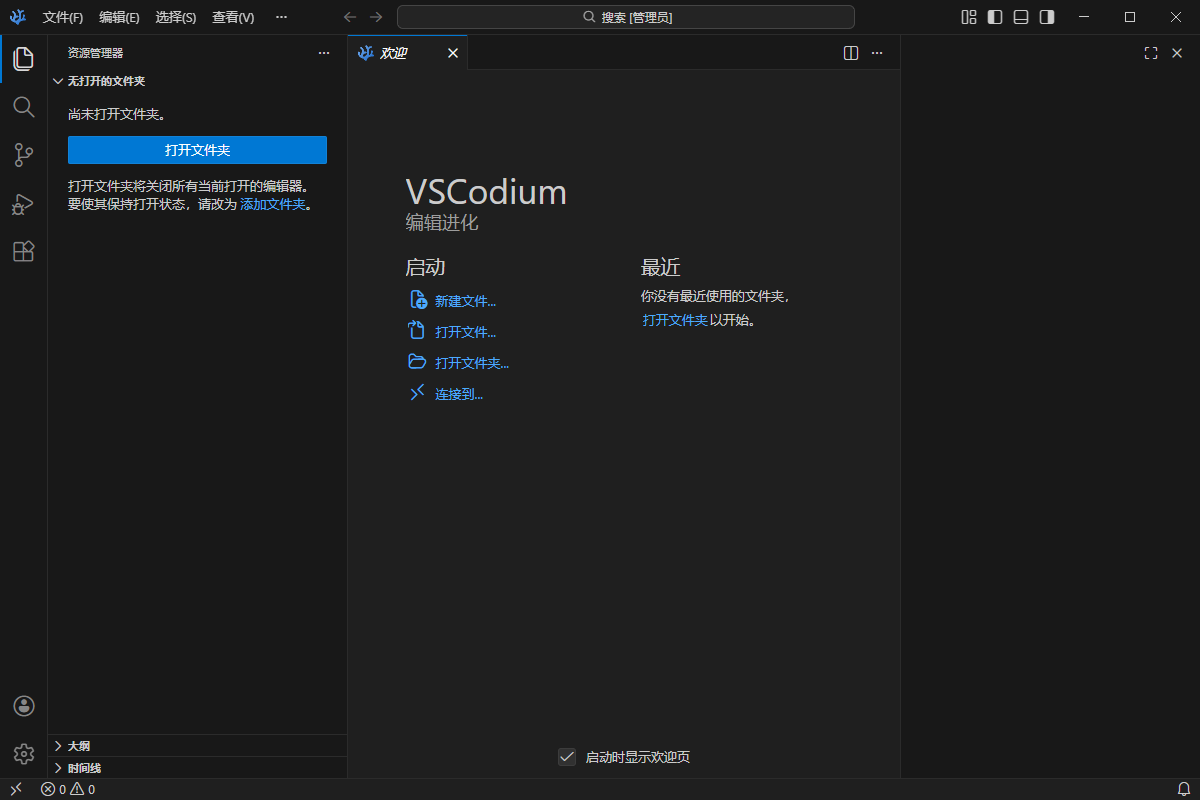The width and height of the screenshot is (1200, 800).
Task: Follow the 新建文件 link on the welcome page
Action: point(466,300)
